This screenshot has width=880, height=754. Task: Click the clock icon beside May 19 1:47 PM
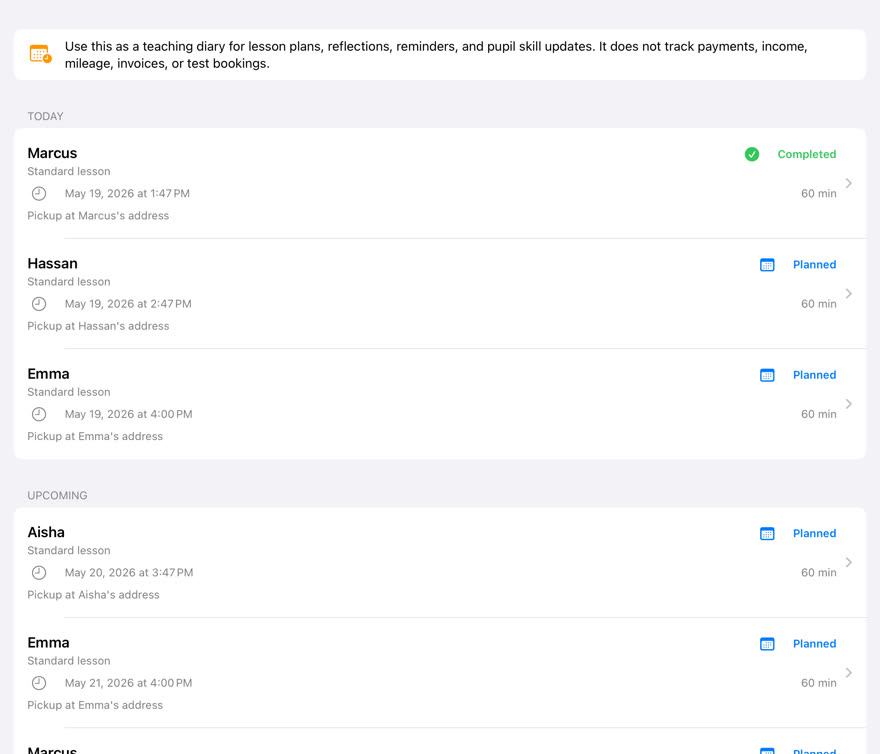pyautogui.click(x=39, y=194)
